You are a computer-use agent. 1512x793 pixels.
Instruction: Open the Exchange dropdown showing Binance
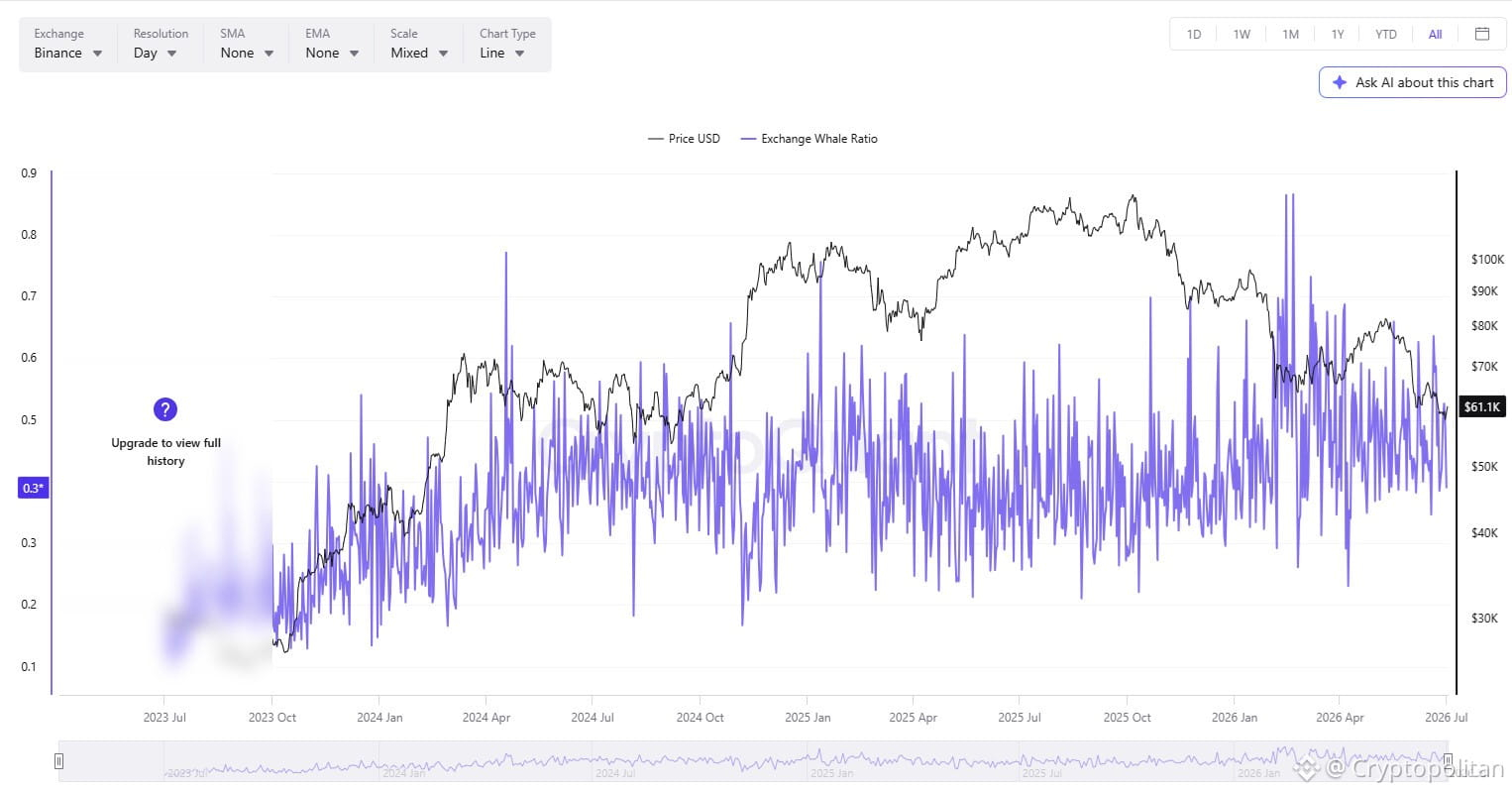[68, 44]
